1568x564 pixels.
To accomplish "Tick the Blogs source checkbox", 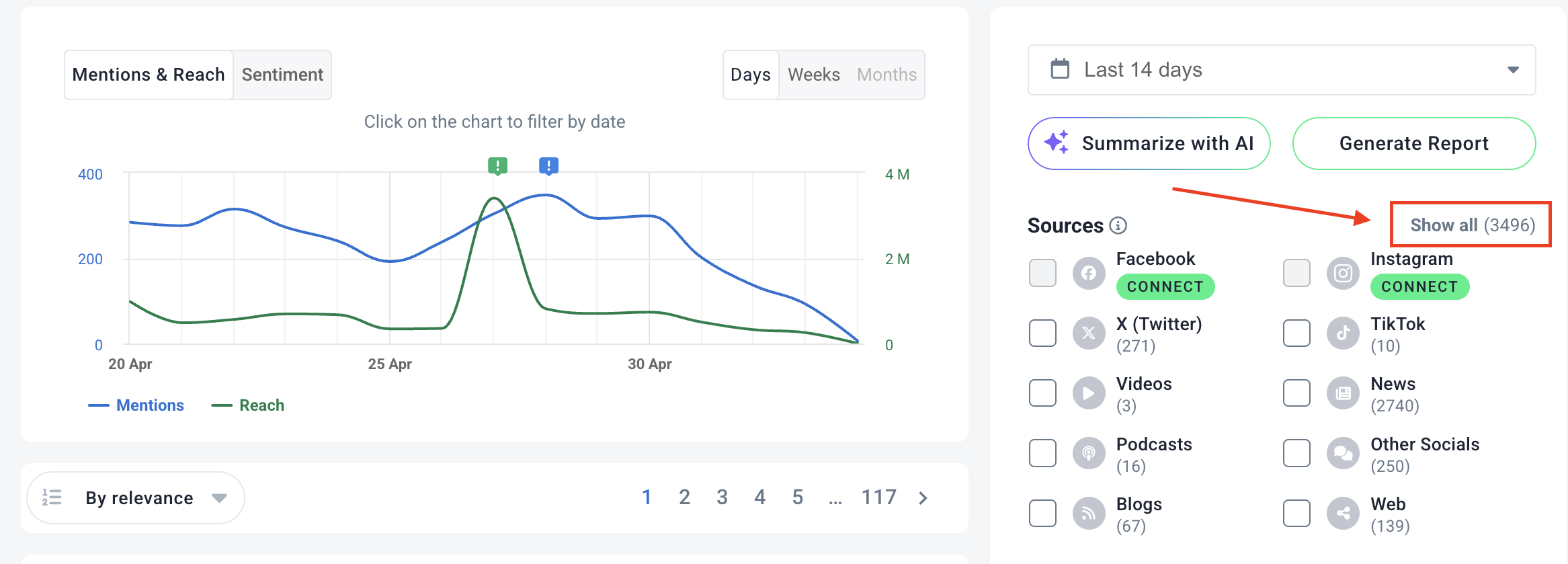I will [x=1042, y=514].
